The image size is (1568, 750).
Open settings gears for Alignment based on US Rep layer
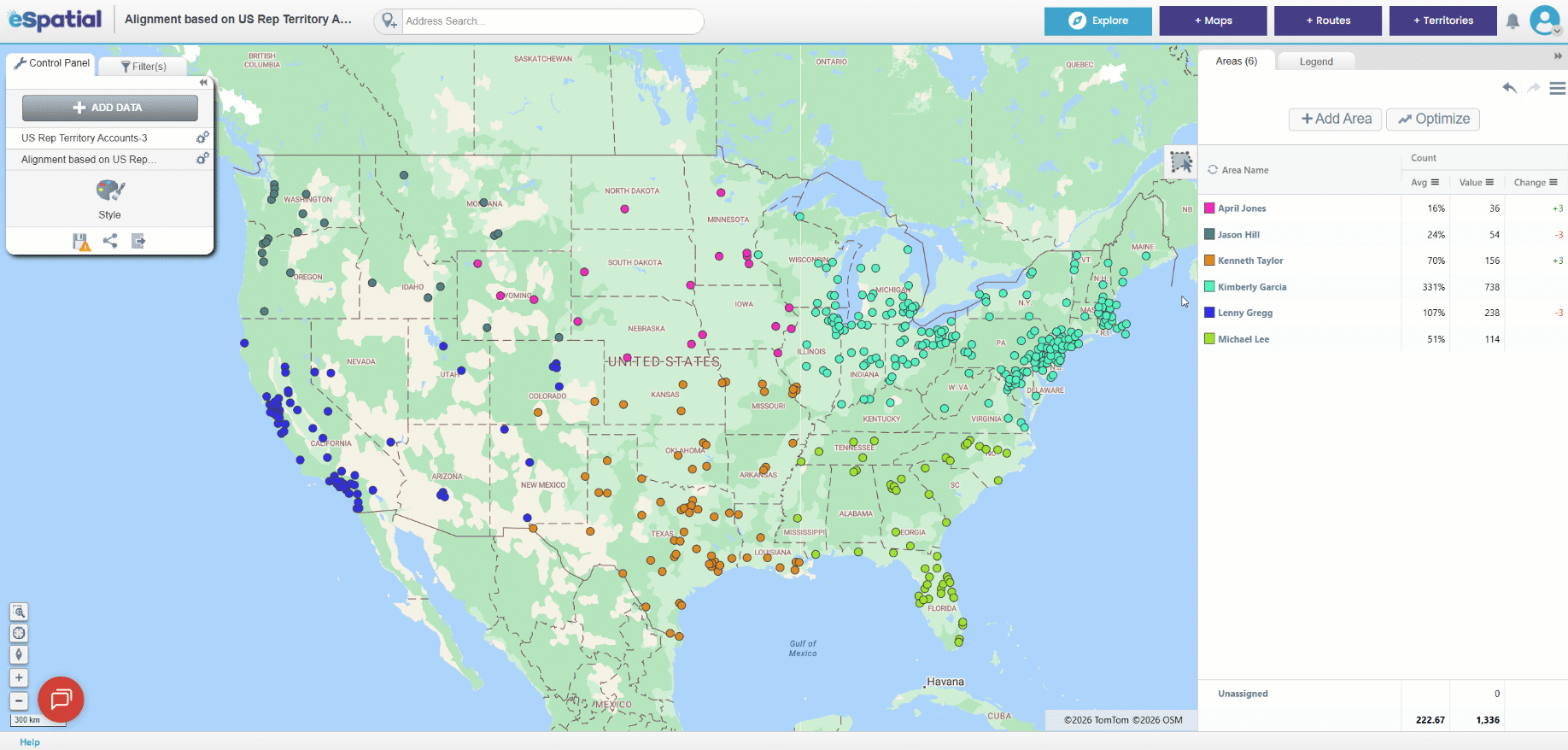202,159
